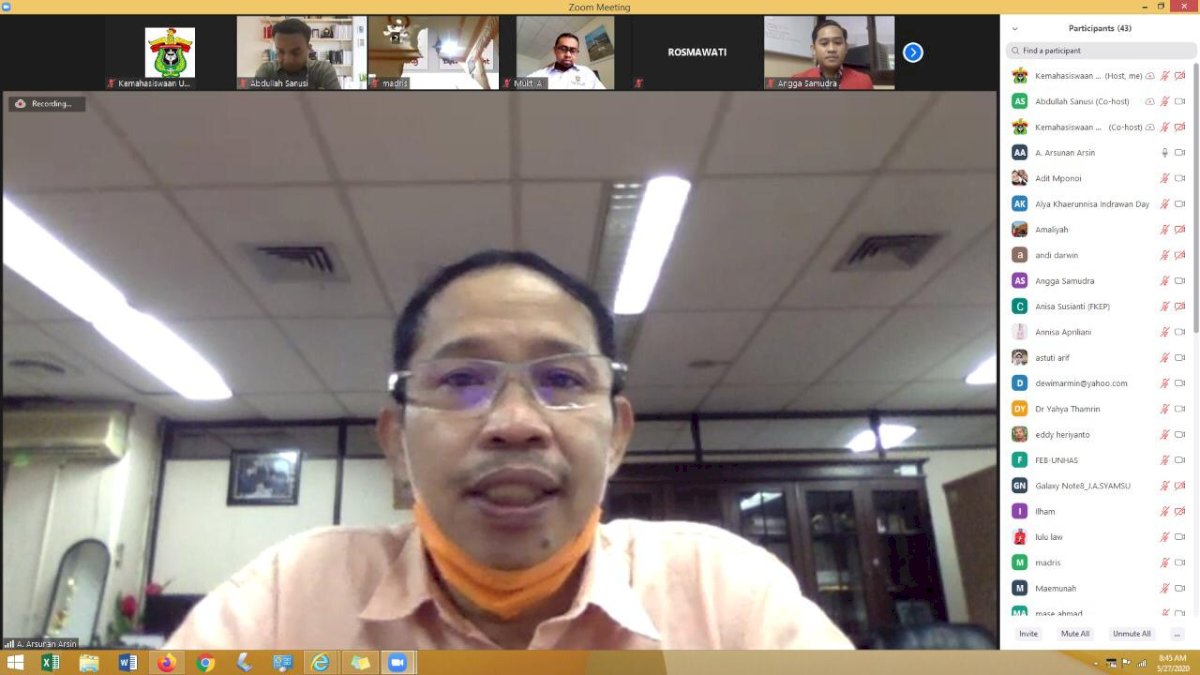The height and width of the screenshot is (675, 1200).
Task: Select participant dewimarmin@yahoo.com in the list
Action: coord(1097,383)
